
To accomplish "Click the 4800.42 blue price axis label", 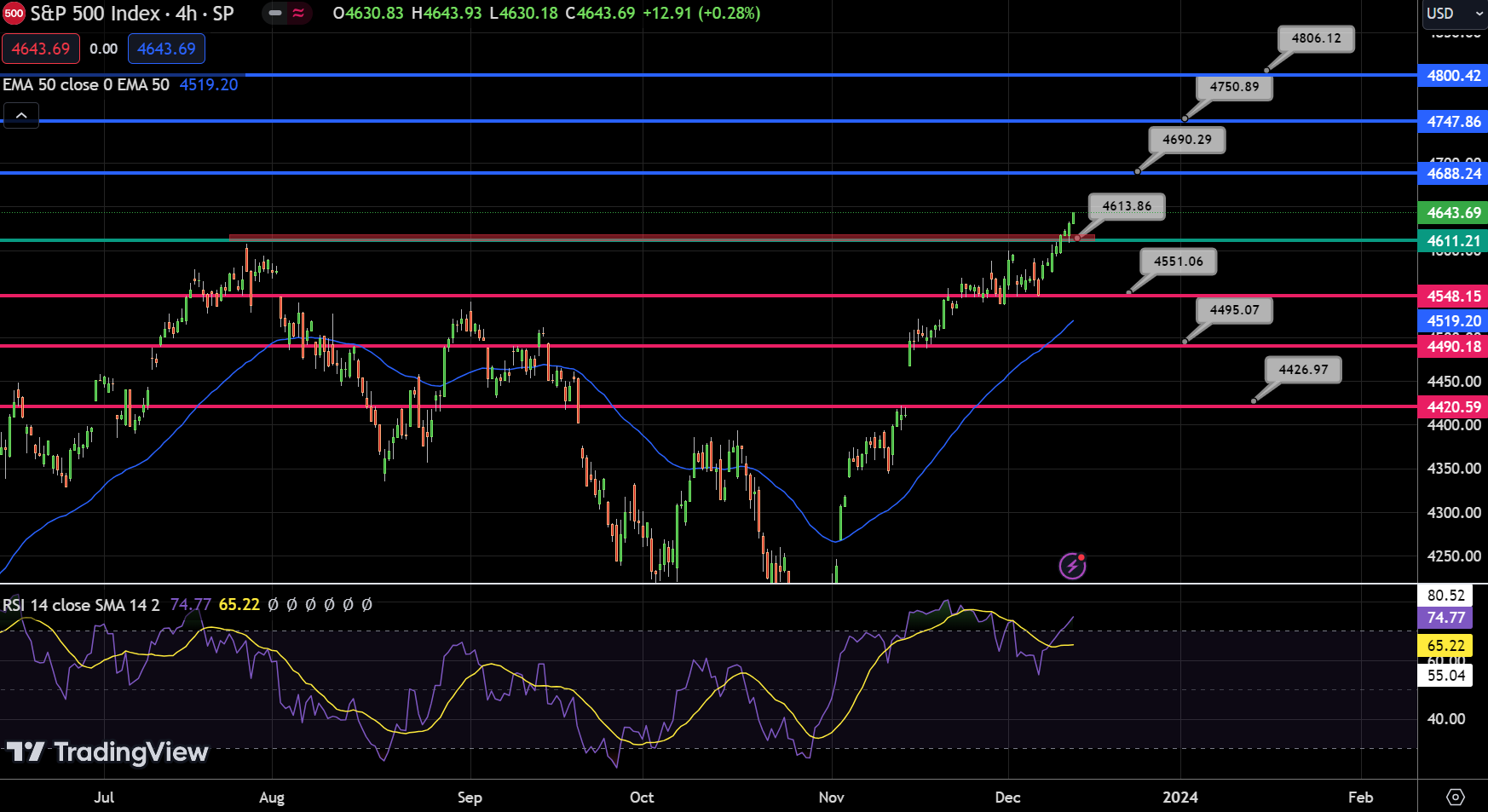I will 1453,75.
